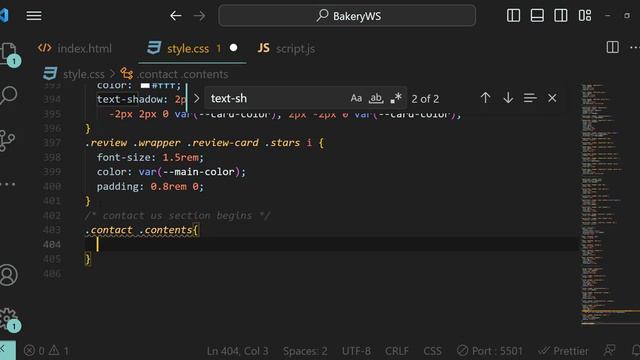This screenshot has width=640, height=360.
Task: Open the Accounts icon
Action: pyautogui.click(x=8, y=275)
